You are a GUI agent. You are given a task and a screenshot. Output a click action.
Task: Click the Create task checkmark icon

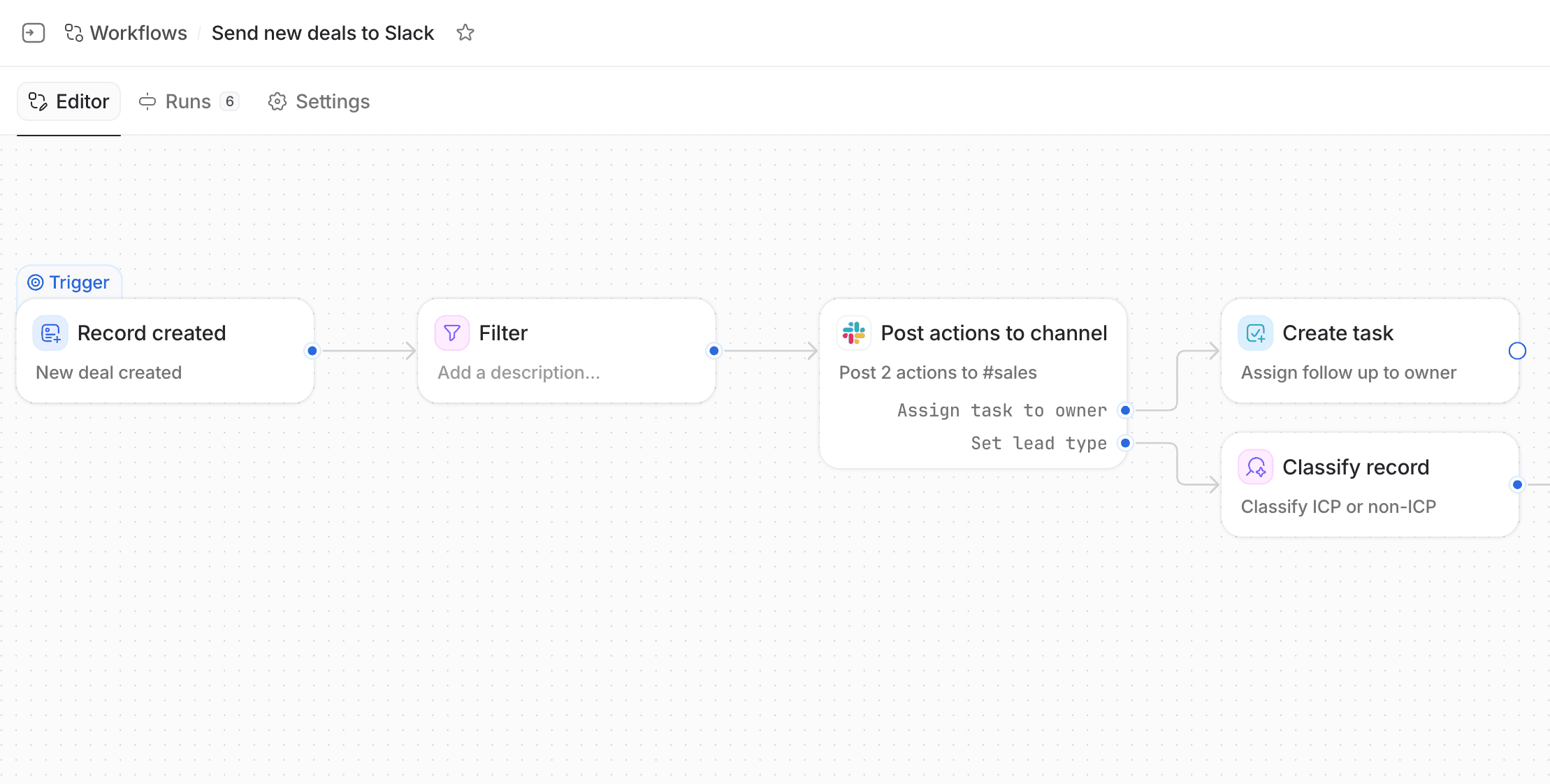click(x=1256, y=333)
